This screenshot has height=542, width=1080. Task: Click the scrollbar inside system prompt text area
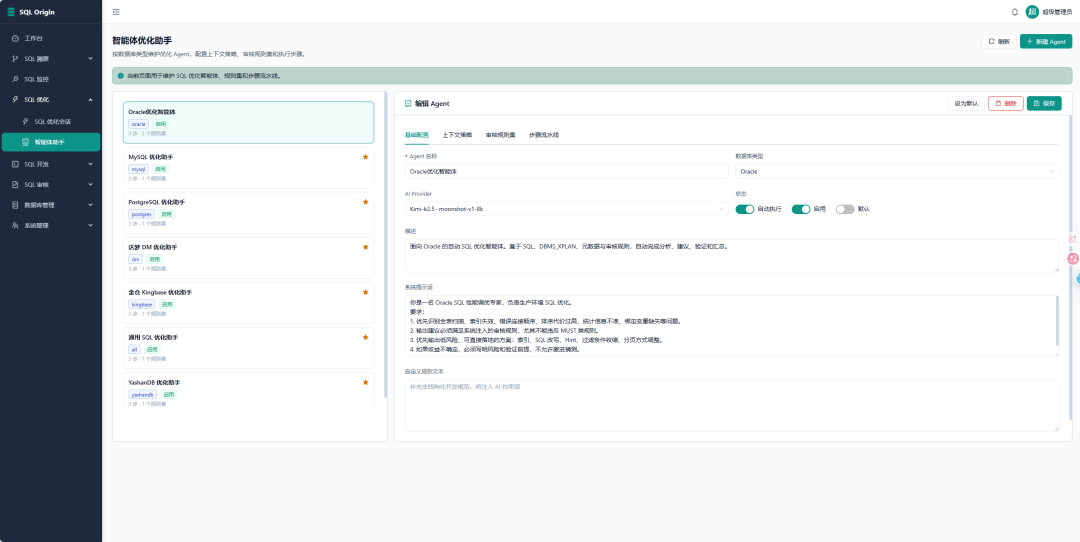1057,322
